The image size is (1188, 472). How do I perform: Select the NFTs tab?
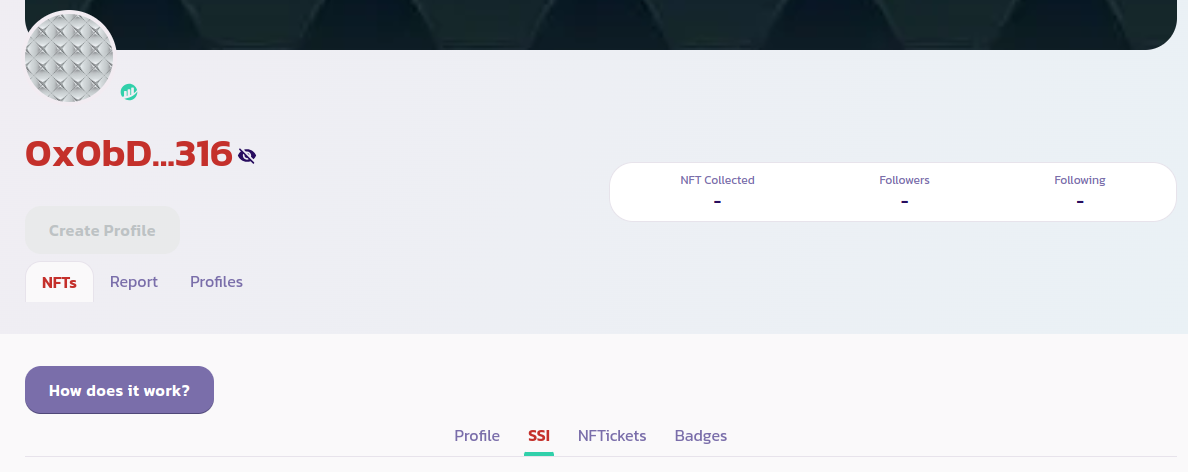[x=59, y=282]
